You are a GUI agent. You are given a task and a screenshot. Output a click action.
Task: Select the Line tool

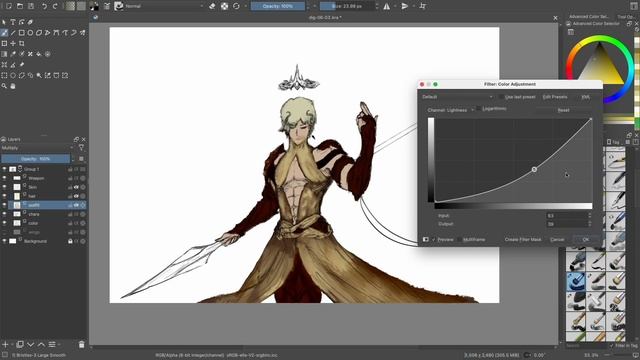pyautogui.click(x=13, y=33)
